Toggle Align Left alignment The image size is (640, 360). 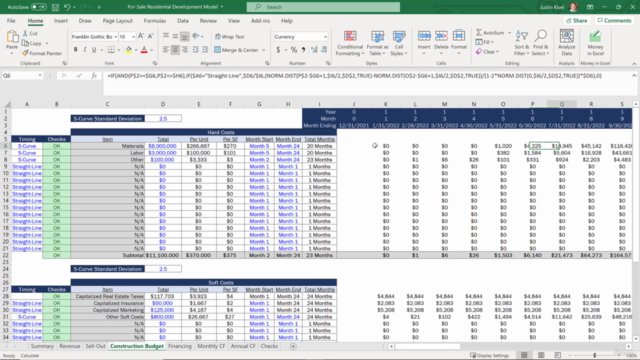(166, 50)
